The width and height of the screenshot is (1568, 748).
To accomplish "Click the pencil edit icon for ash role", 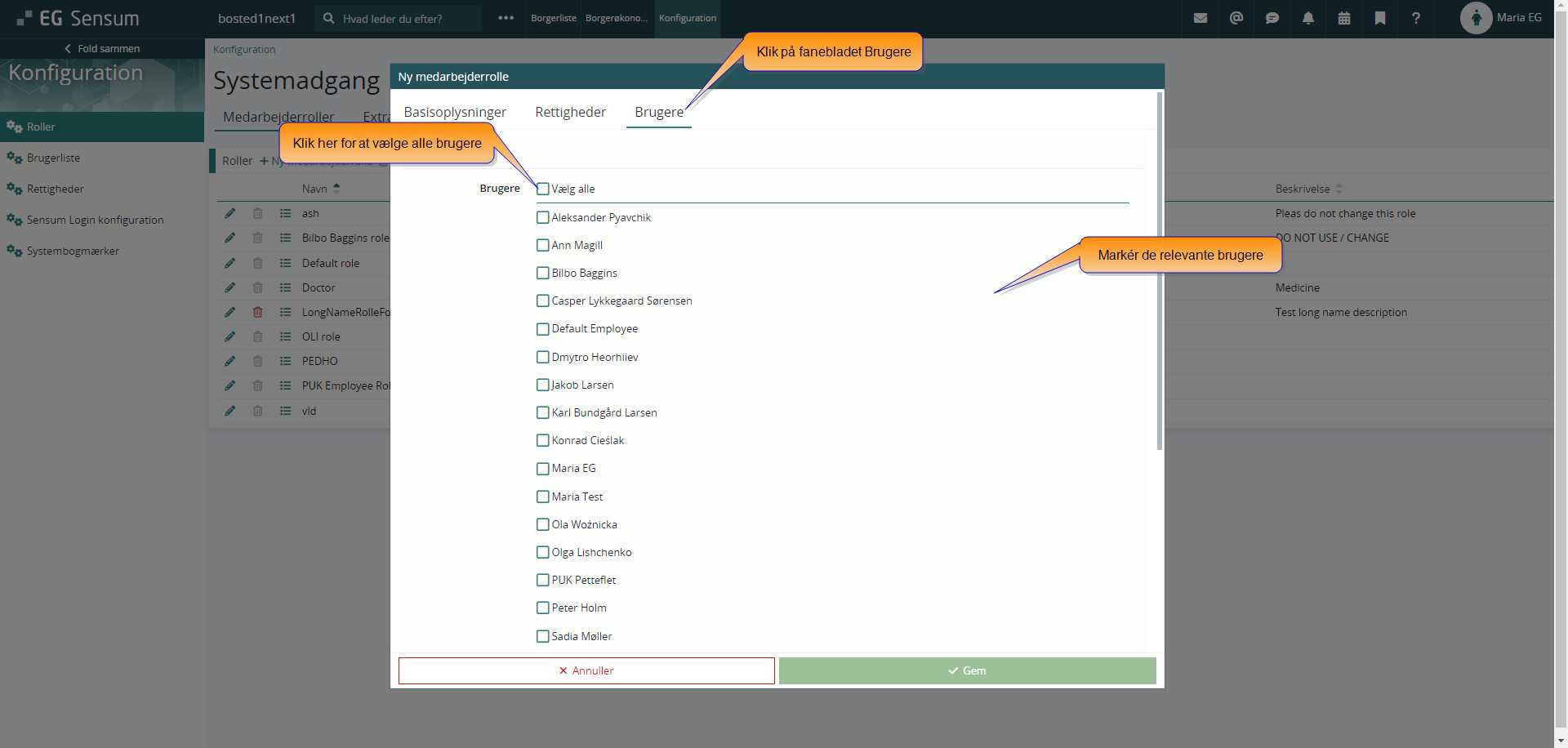I will point(229,213).
